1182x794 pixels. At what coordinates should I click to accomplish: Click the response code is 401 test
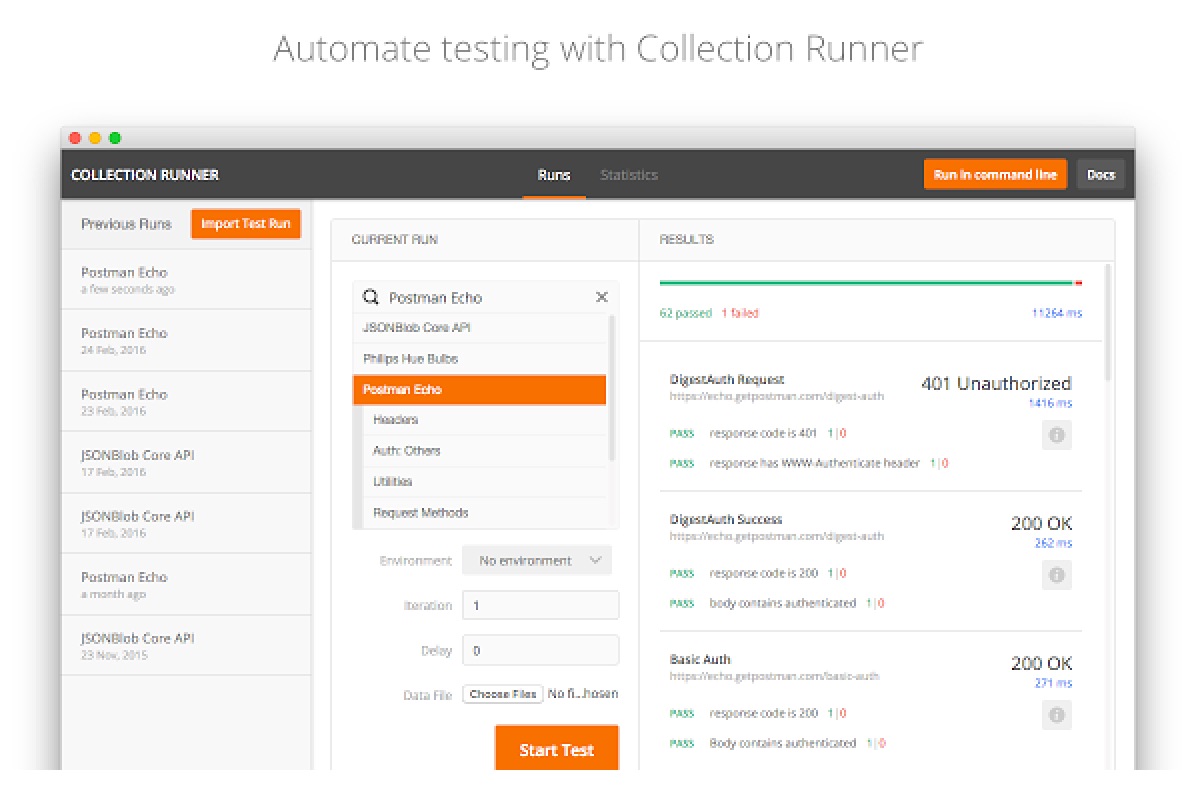point(763,434)
